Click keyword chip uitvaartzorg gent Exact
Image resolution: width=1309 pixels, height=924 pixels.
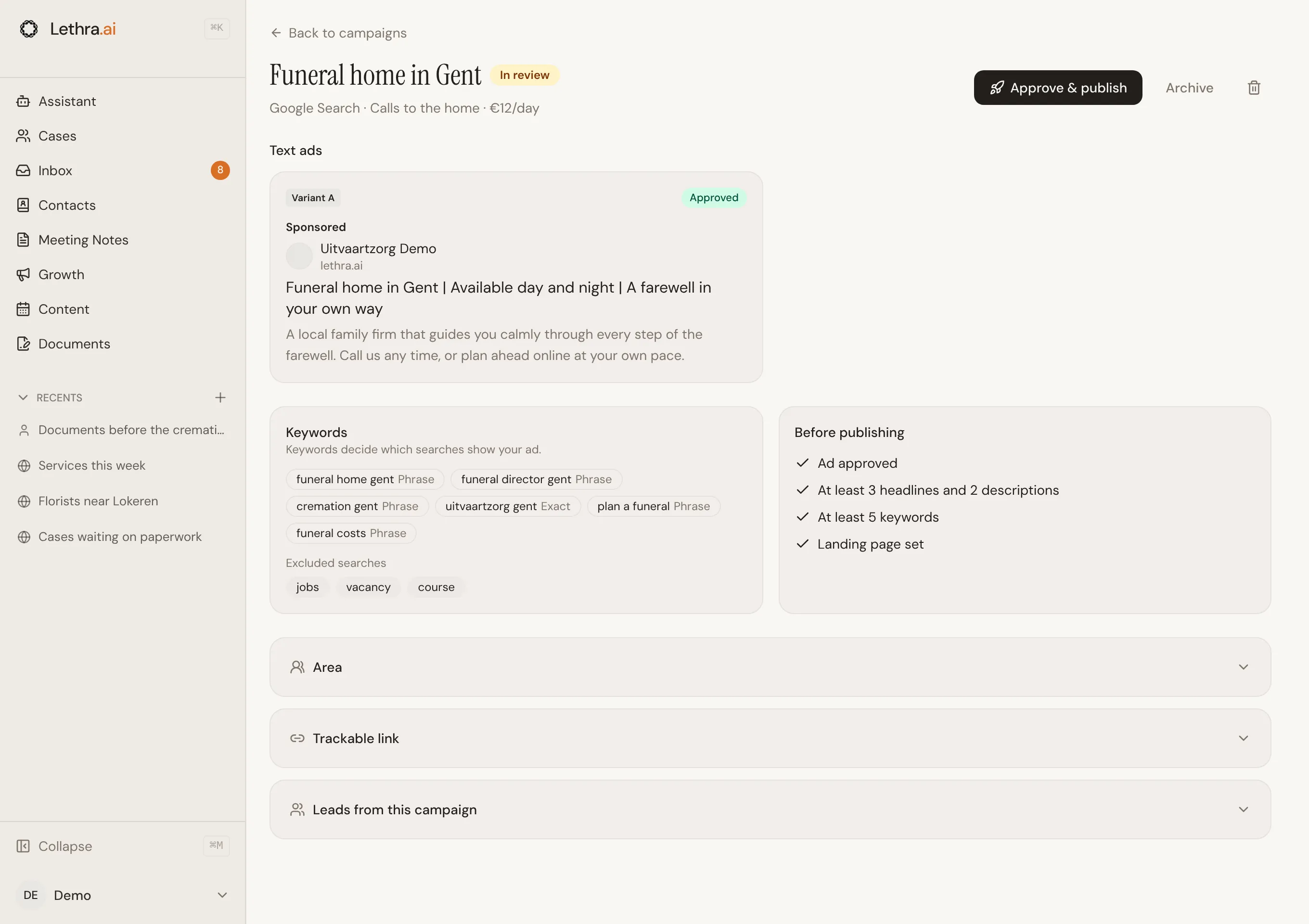click(x=507, y=506)
